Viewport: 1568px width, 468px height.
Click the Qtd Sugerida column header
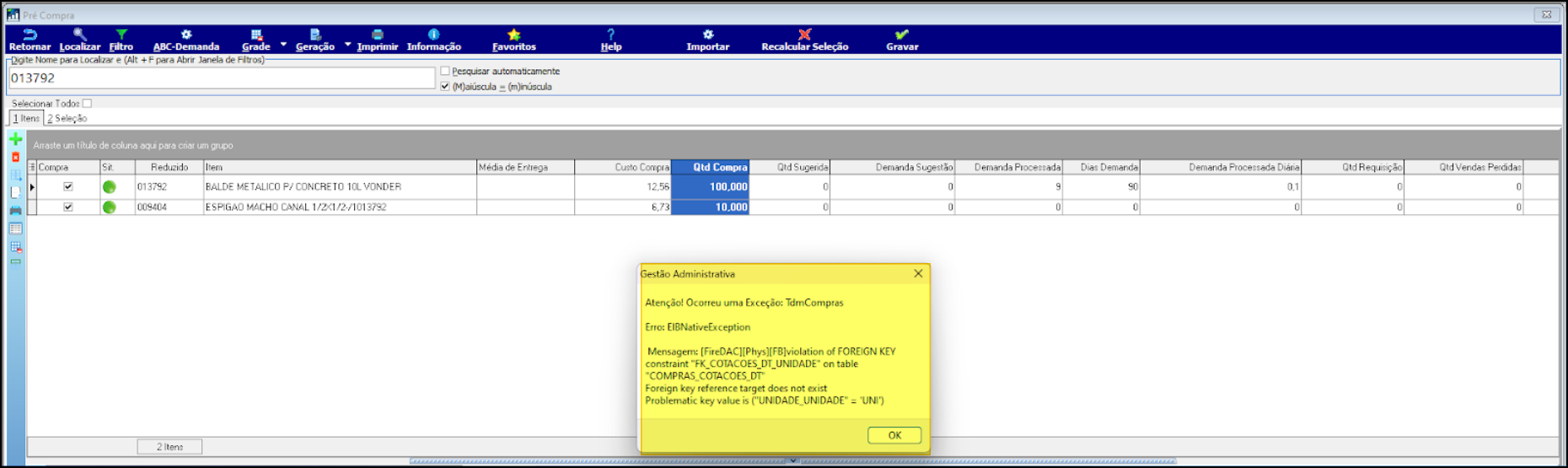789,167
